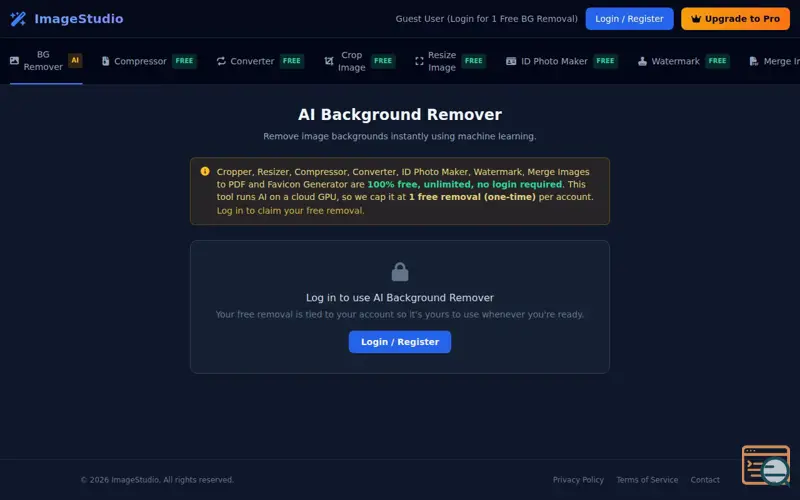Open the Privacy Policy footer link

[578, 480]
